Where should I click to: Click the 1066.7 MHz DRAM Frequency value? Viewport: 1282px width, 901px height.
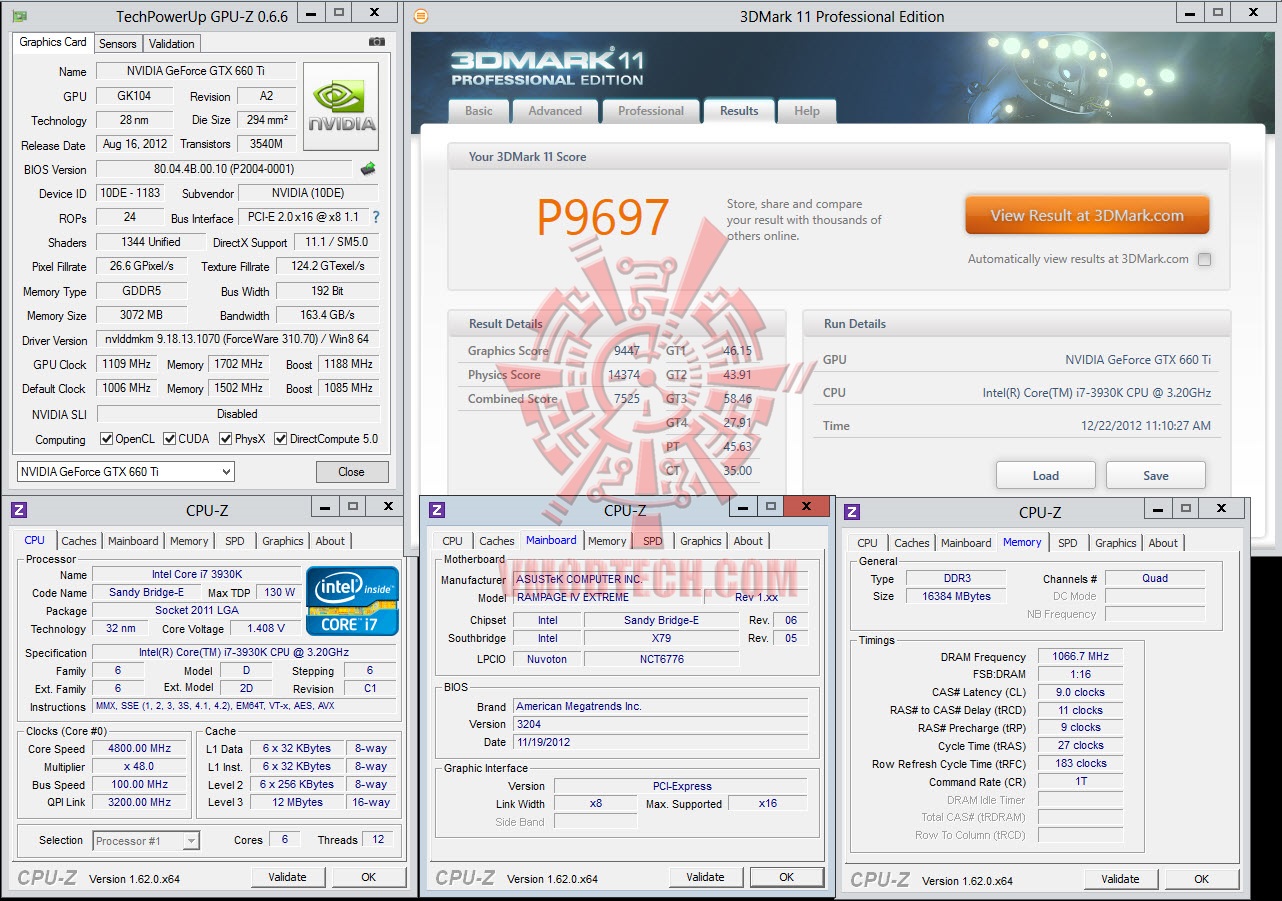[x=1080, y=656]
